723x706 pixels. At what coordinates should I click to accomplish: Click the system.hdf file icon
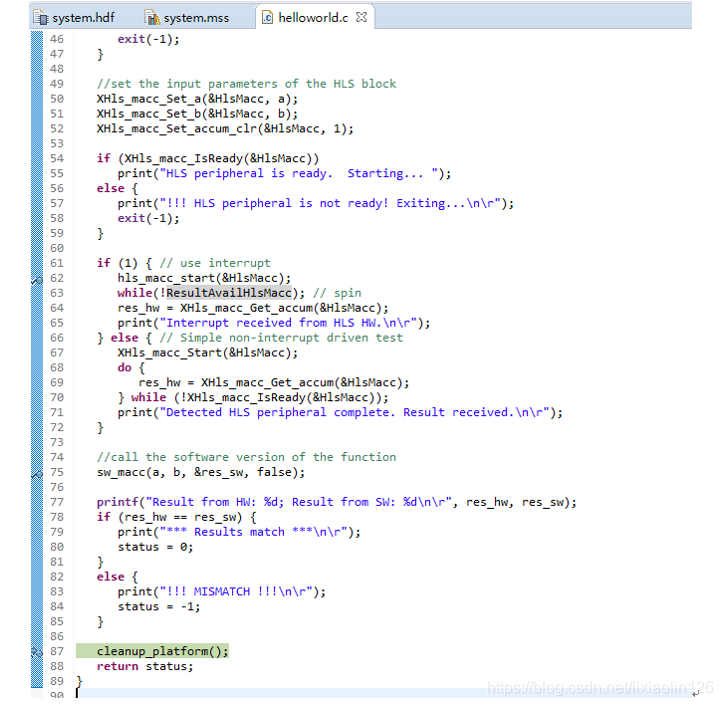pyautogui.click(x=41, y=18)
